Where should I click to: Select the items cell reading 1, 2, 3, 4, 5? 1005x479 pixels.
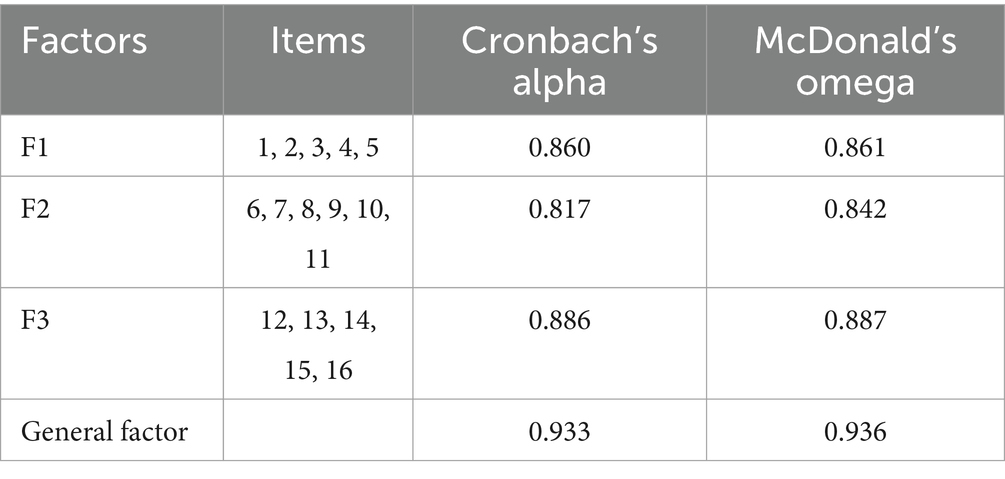click(x=318, y=148)
